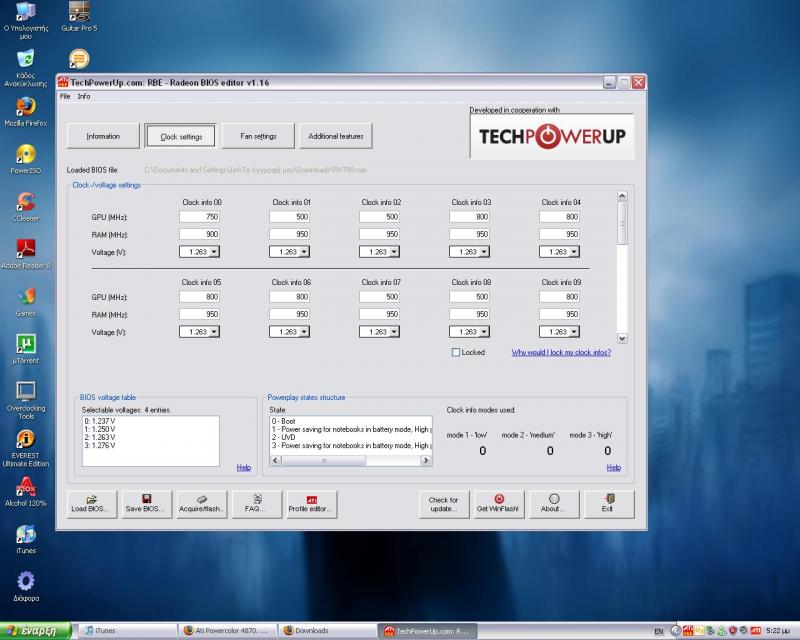Open 'Why would I lock my clock infos?' link

(561, 352)
